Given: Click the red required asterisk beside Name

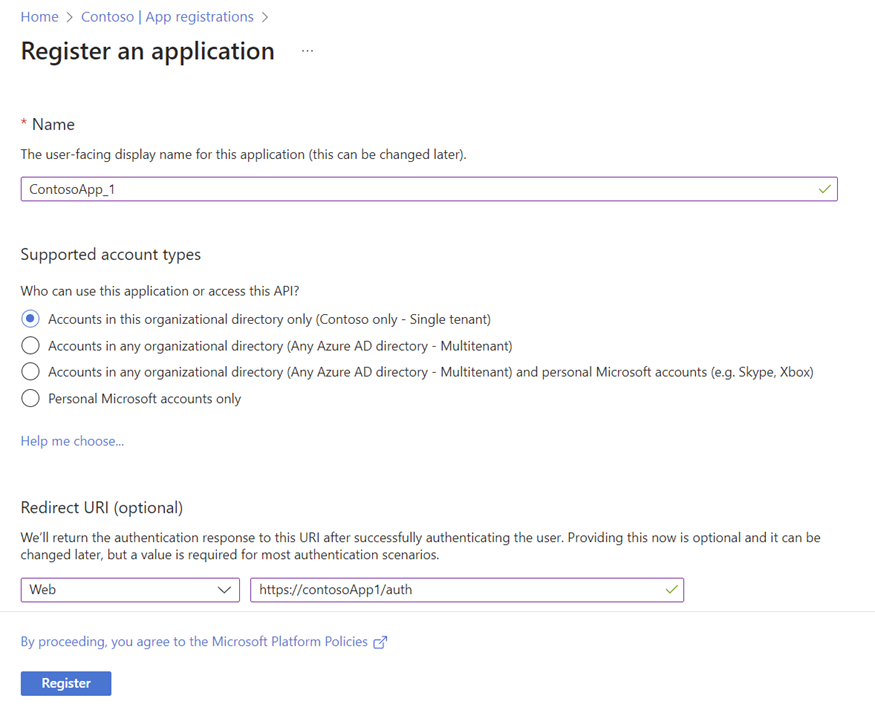Looking at the screenshot, I should click(24, 124).
